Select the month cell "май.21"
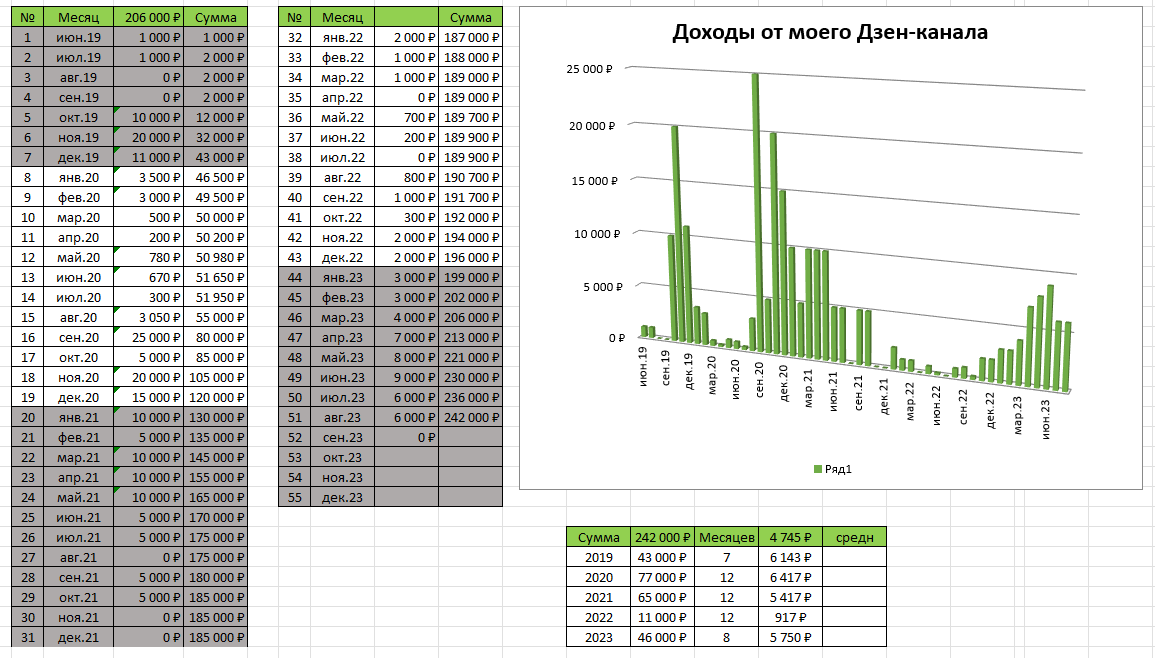This screenshot has height=658, width=1155. tap(79, 497)
